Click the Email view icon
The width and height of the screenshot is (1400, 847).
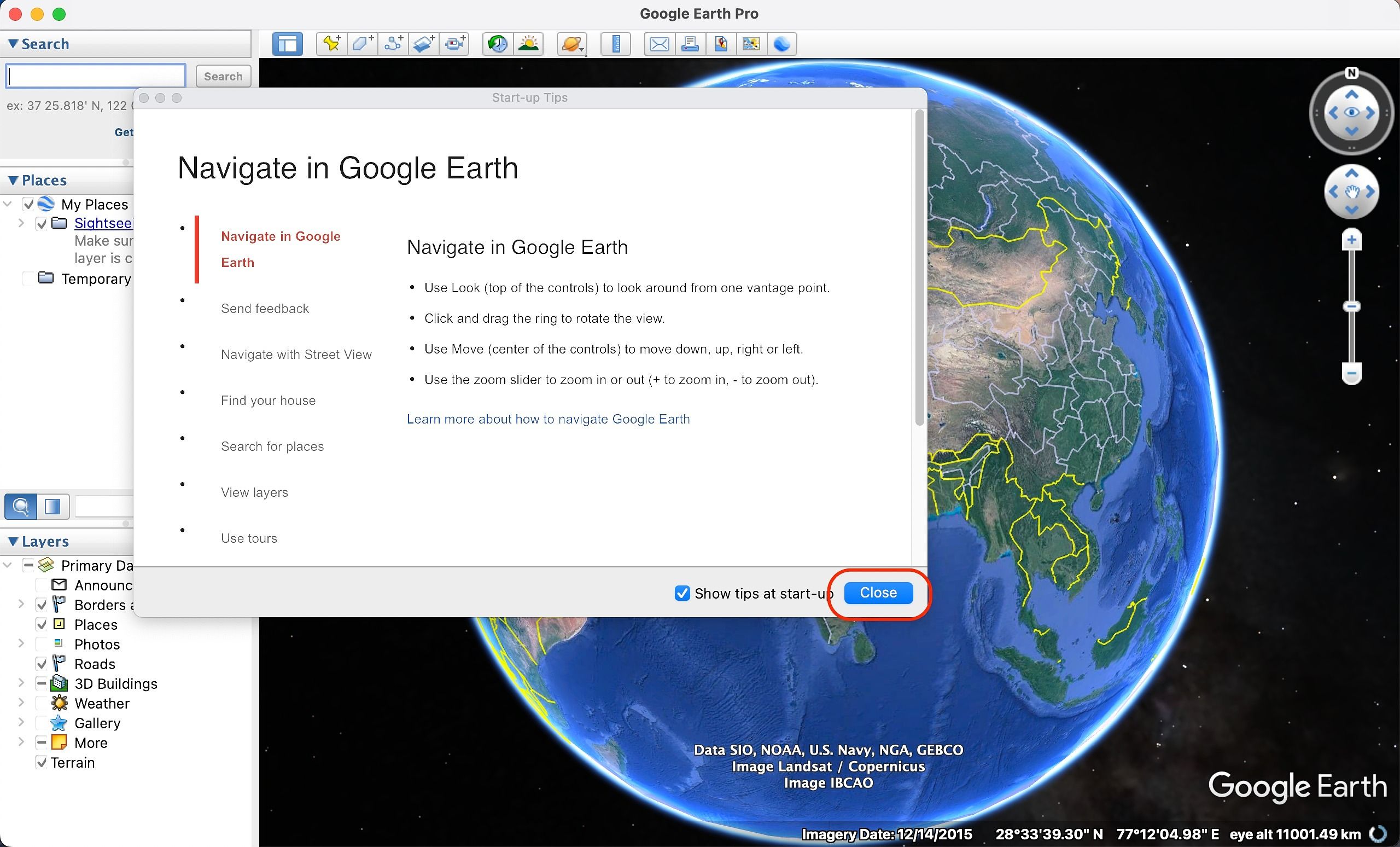pyautogui.click(x=658, y=44)
